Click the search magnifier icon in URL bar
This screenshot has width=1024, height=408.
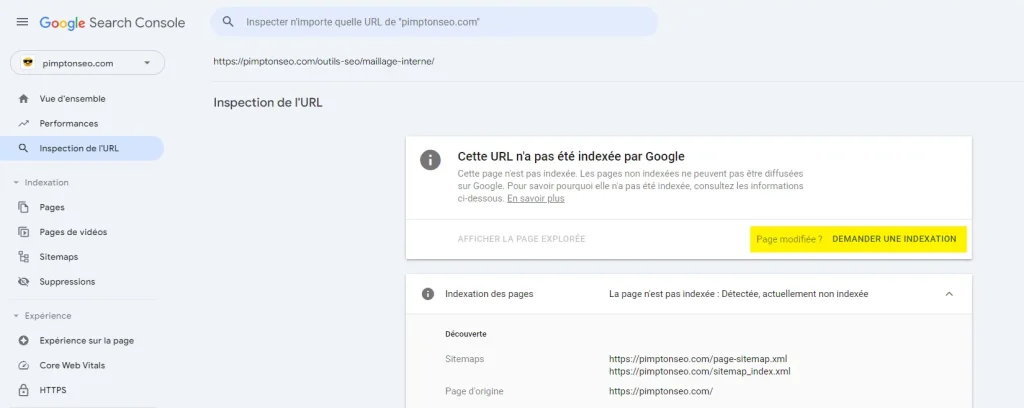pyautogui.click(x=228, y=22)
